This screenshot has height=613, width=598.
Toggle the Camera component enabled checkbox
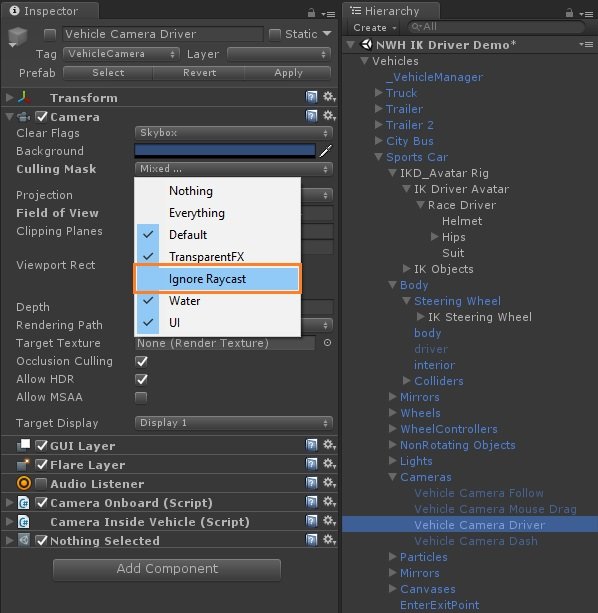point(41,117)
